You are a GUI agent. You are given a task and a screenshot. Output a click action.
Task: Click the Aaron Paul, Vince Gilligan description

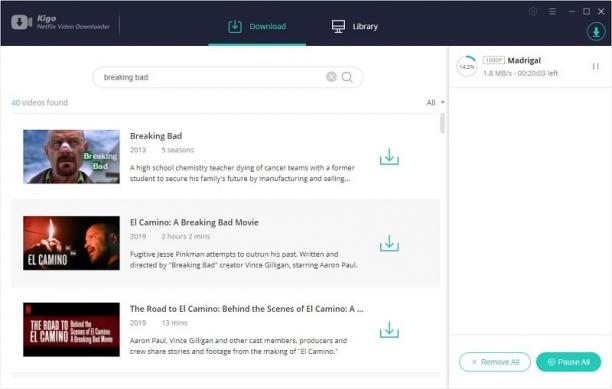[x=238, y=346]
